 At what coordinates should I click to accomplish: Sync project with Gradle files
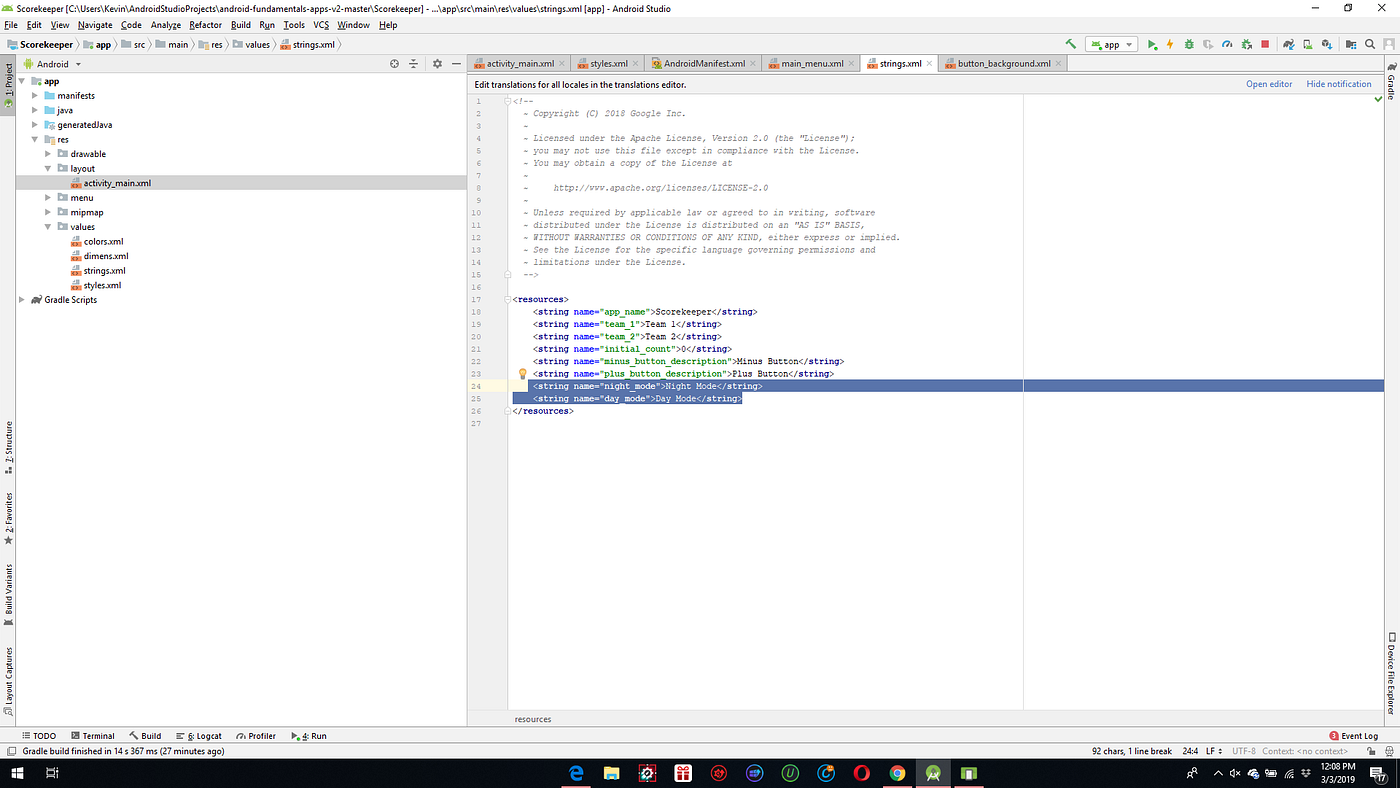(1289, 44)
